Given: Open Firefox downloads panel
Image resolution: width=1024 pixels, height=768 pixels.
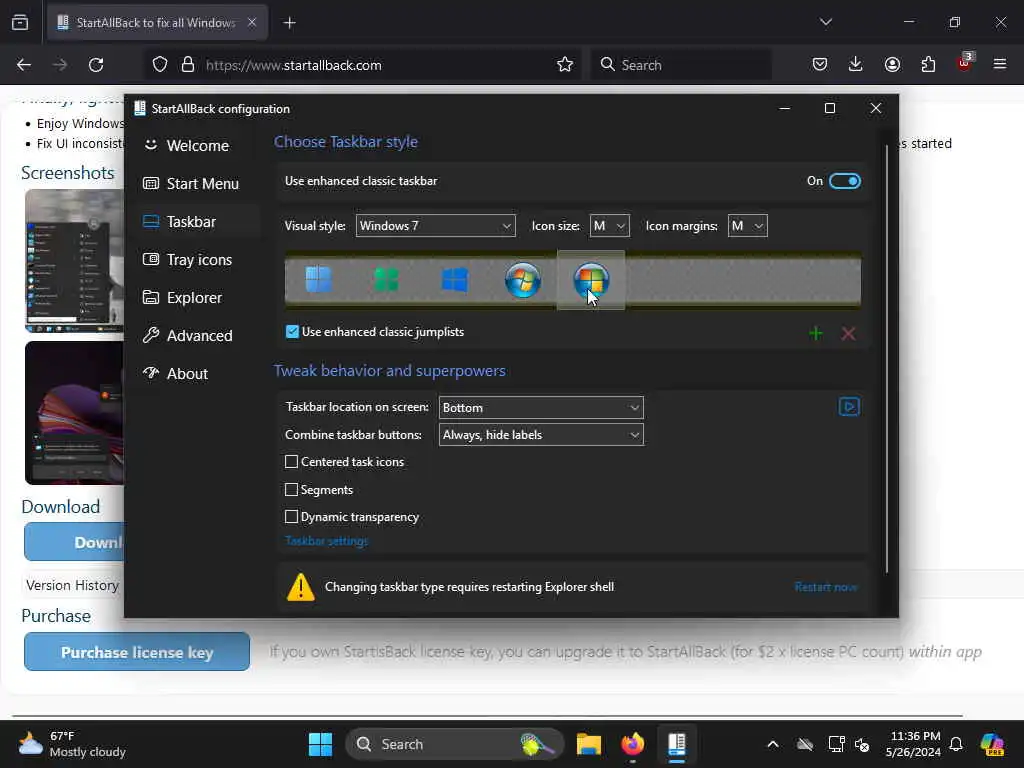Looking at the screenshot, I should tap(856, 65).
